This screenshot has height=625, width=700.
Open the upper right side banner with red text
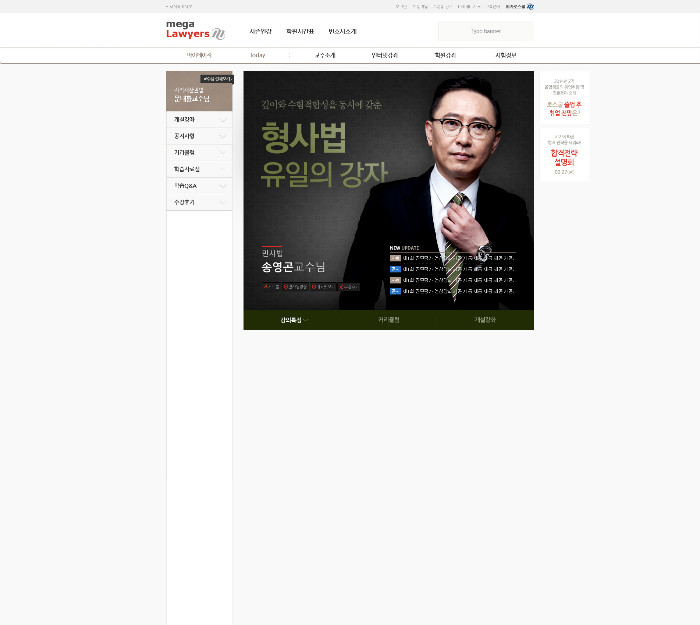pyautogui.click(x=565, y=97)
